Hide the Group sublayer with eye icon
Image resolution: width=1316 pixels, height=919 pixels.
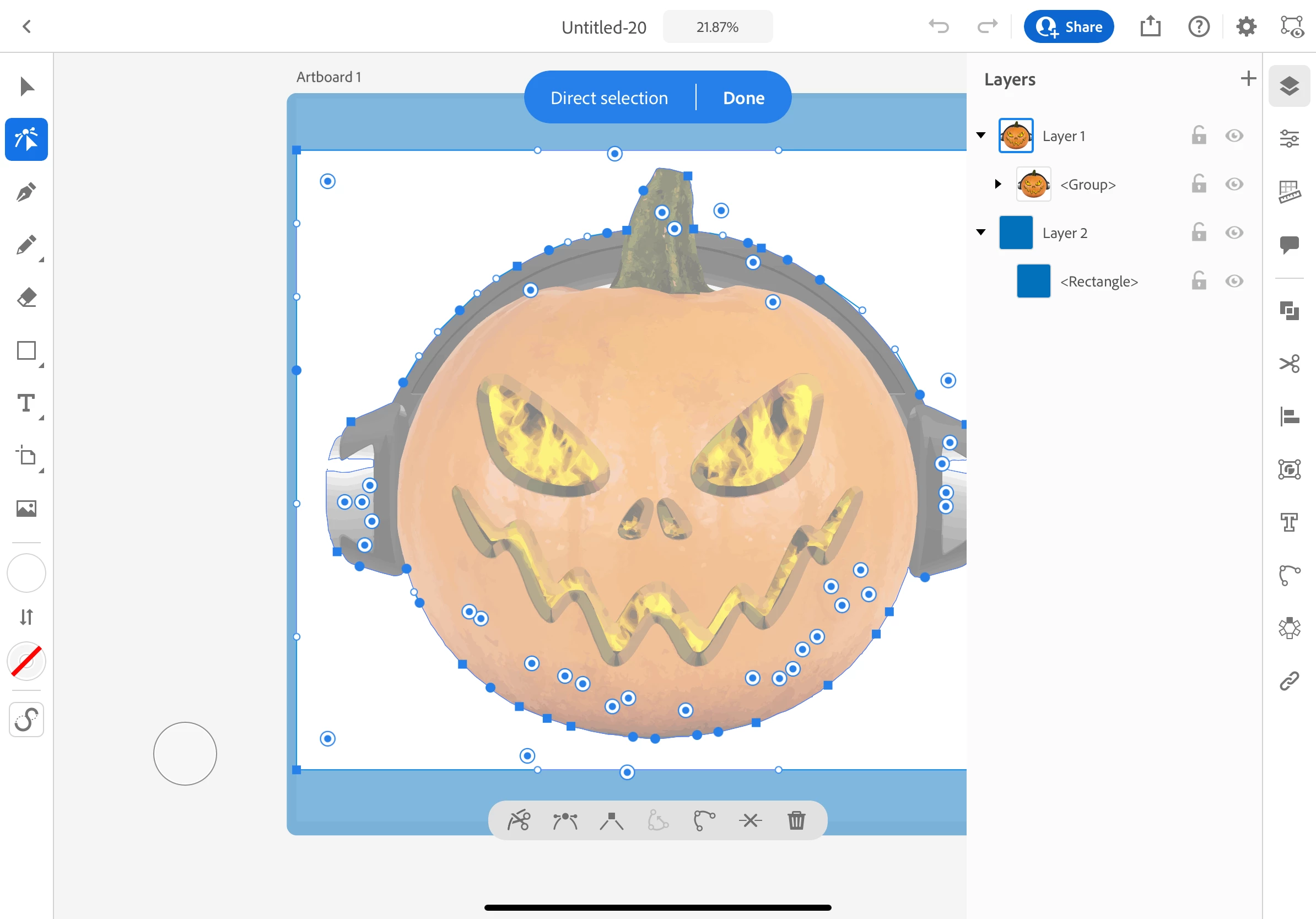tap(1234, 185)
